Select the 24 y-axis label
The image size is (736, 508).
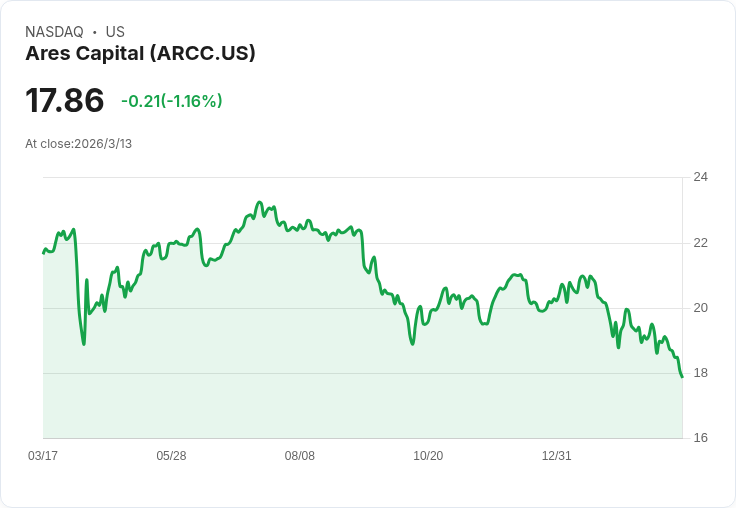tap(700, 177)
